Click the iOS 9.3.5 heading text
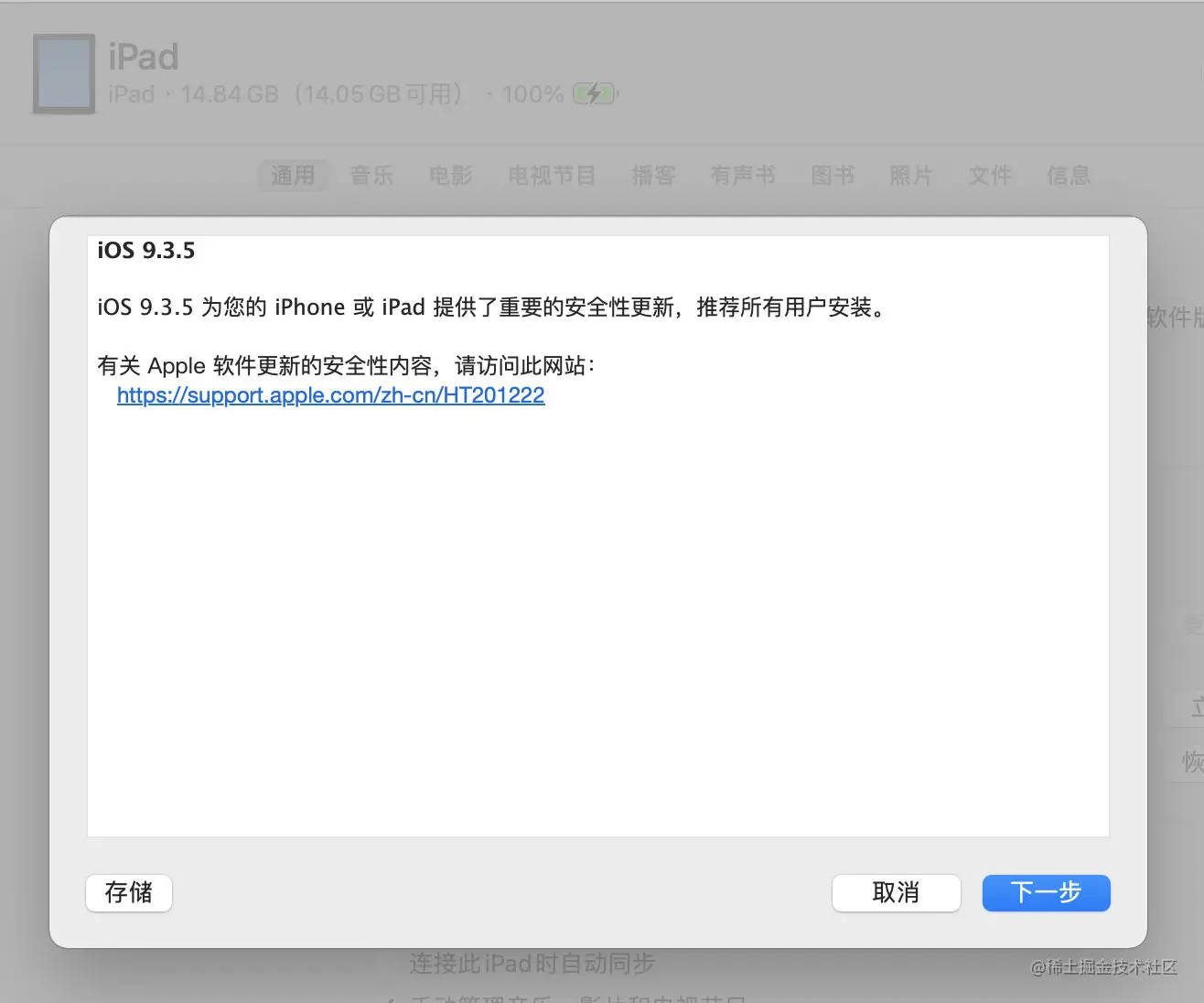The image size is (1204, 1003). (146, 251)
